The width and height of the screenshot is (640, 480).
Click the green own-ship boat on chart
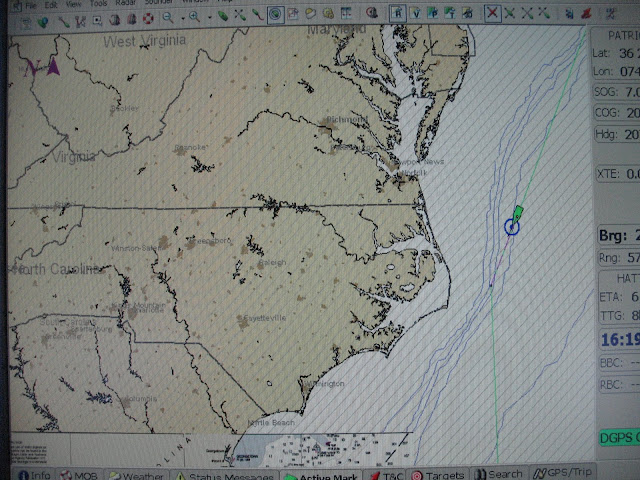(518, 214)
